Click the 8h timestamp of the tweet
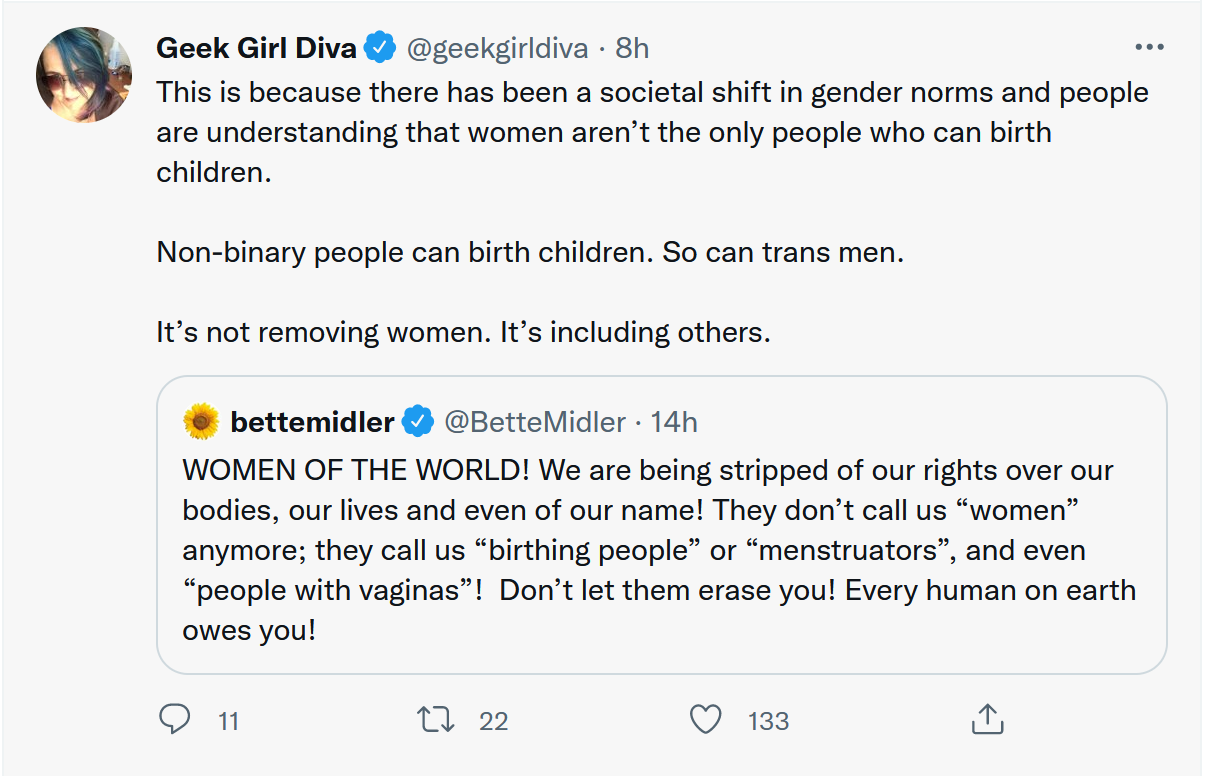The image size is (1207, 776). [x=632, y=47]
